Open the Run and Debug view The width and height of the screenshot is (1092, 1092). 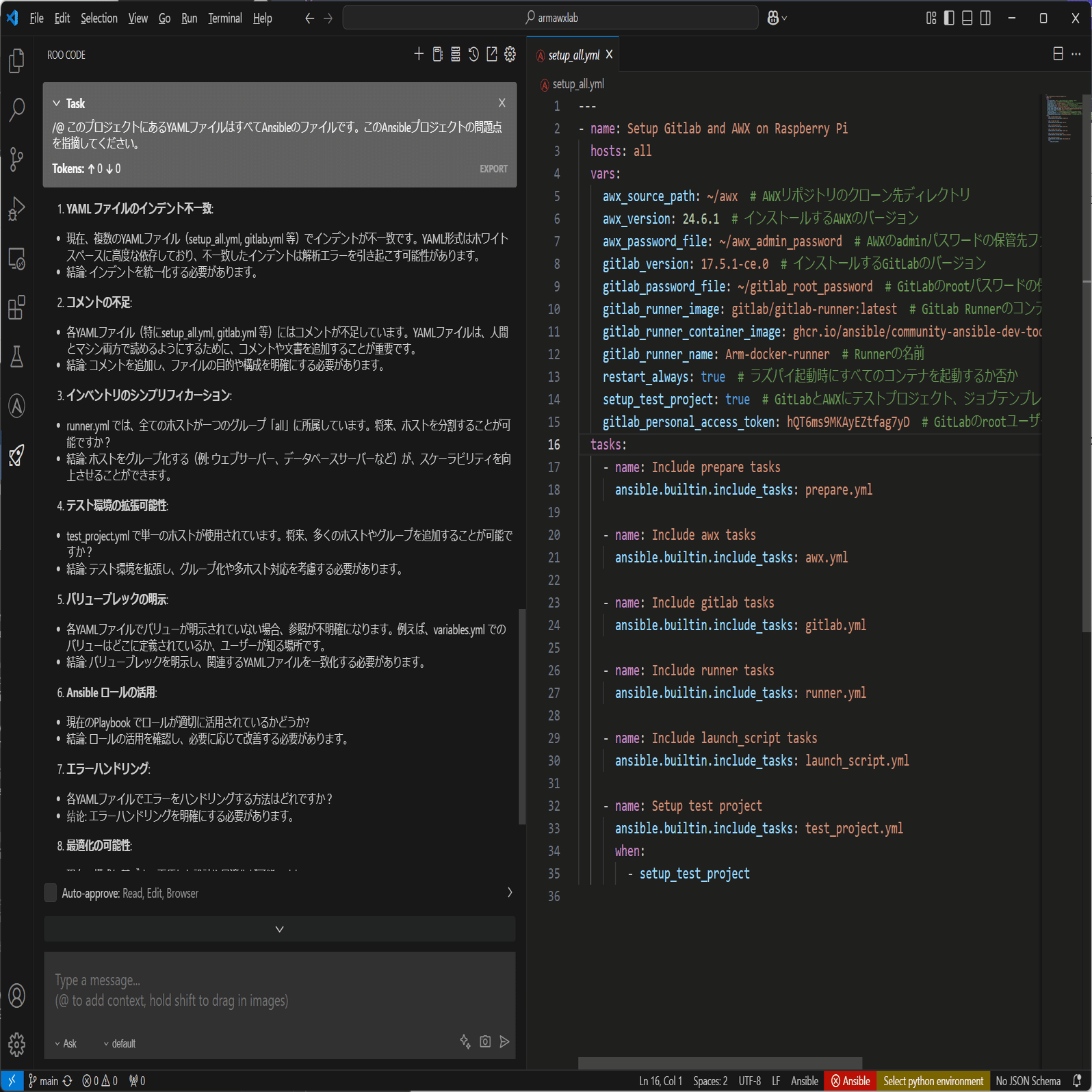click(x=16, y=209)
